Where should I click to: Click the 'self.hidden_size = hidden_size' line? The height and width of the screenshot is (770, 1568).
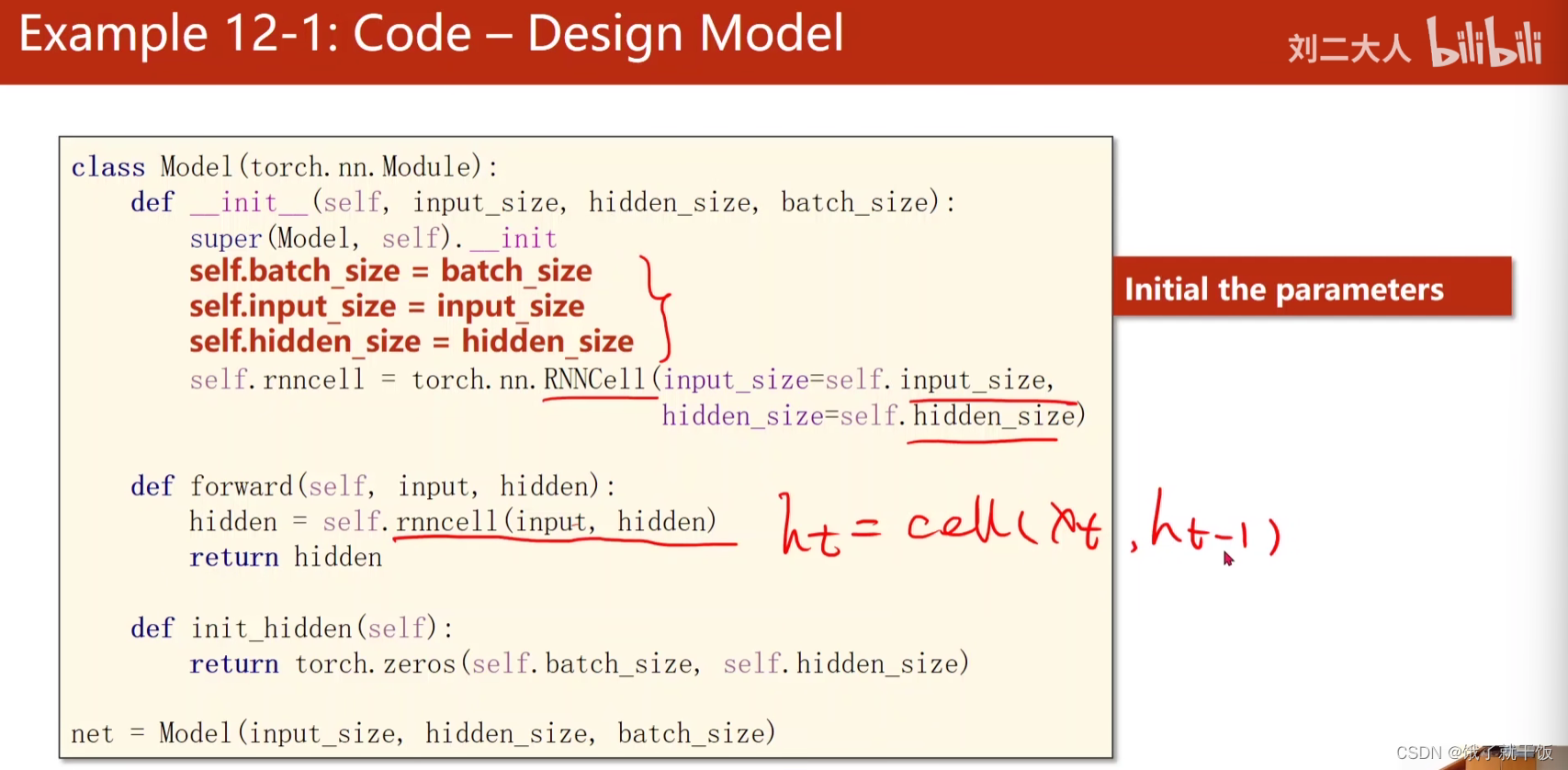pos(412,342)
